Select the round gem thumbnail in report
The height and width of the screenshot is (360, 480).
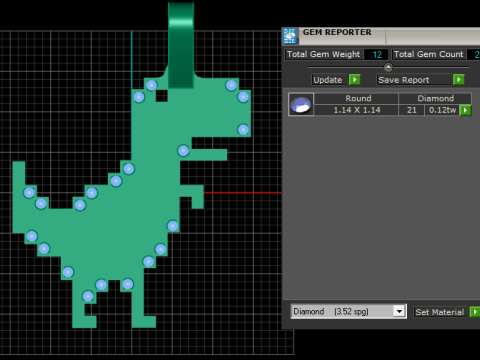[301, 104]
